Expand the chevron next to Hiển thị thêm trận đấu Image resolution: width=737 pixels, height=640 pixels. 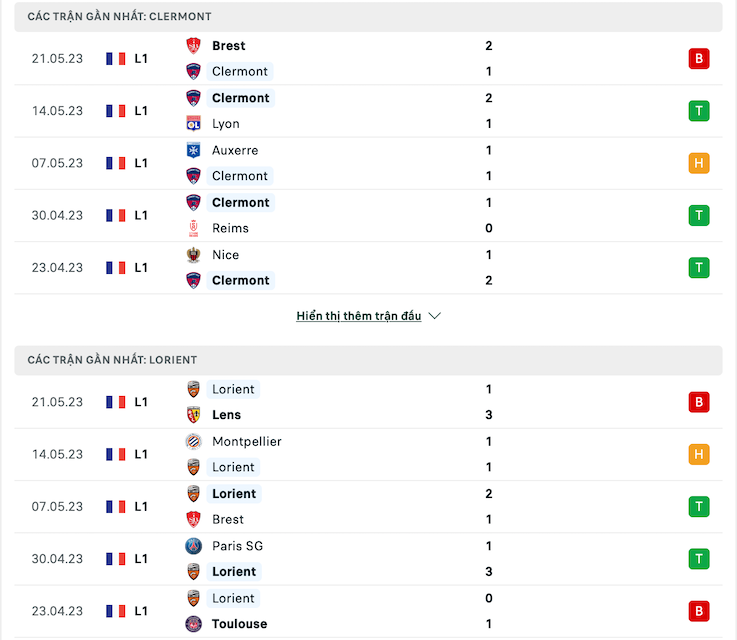[435, 316]
